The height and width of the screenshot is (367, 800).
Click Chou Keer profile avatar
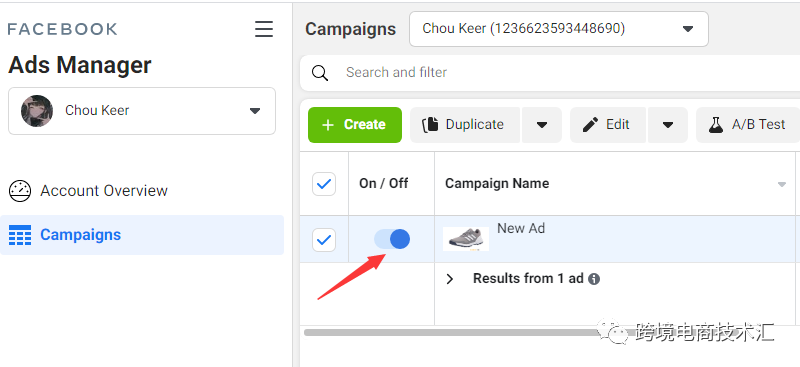tap(37, 111)
